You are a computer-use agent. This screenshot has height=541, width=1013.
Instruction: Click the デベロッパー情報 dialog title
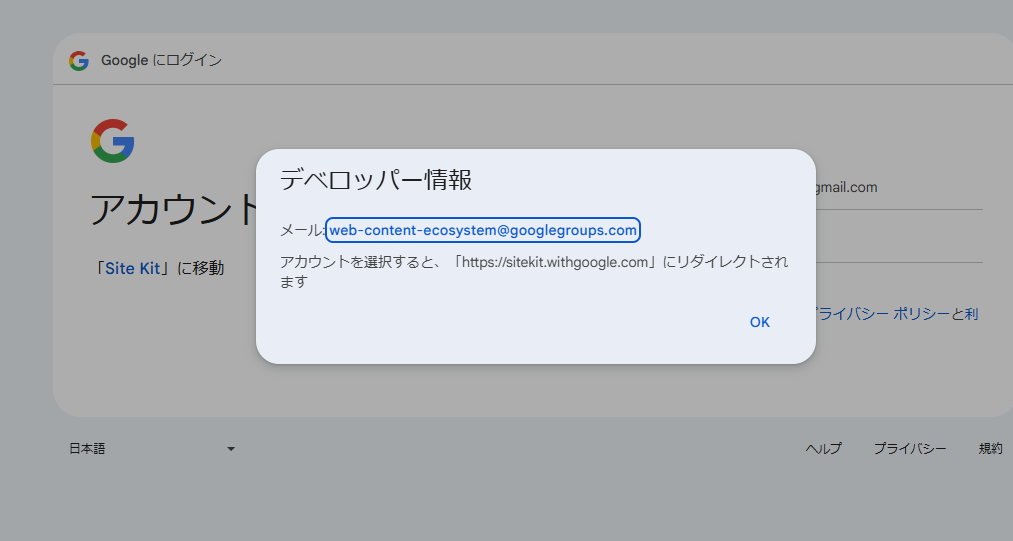[x=375, y=180]
